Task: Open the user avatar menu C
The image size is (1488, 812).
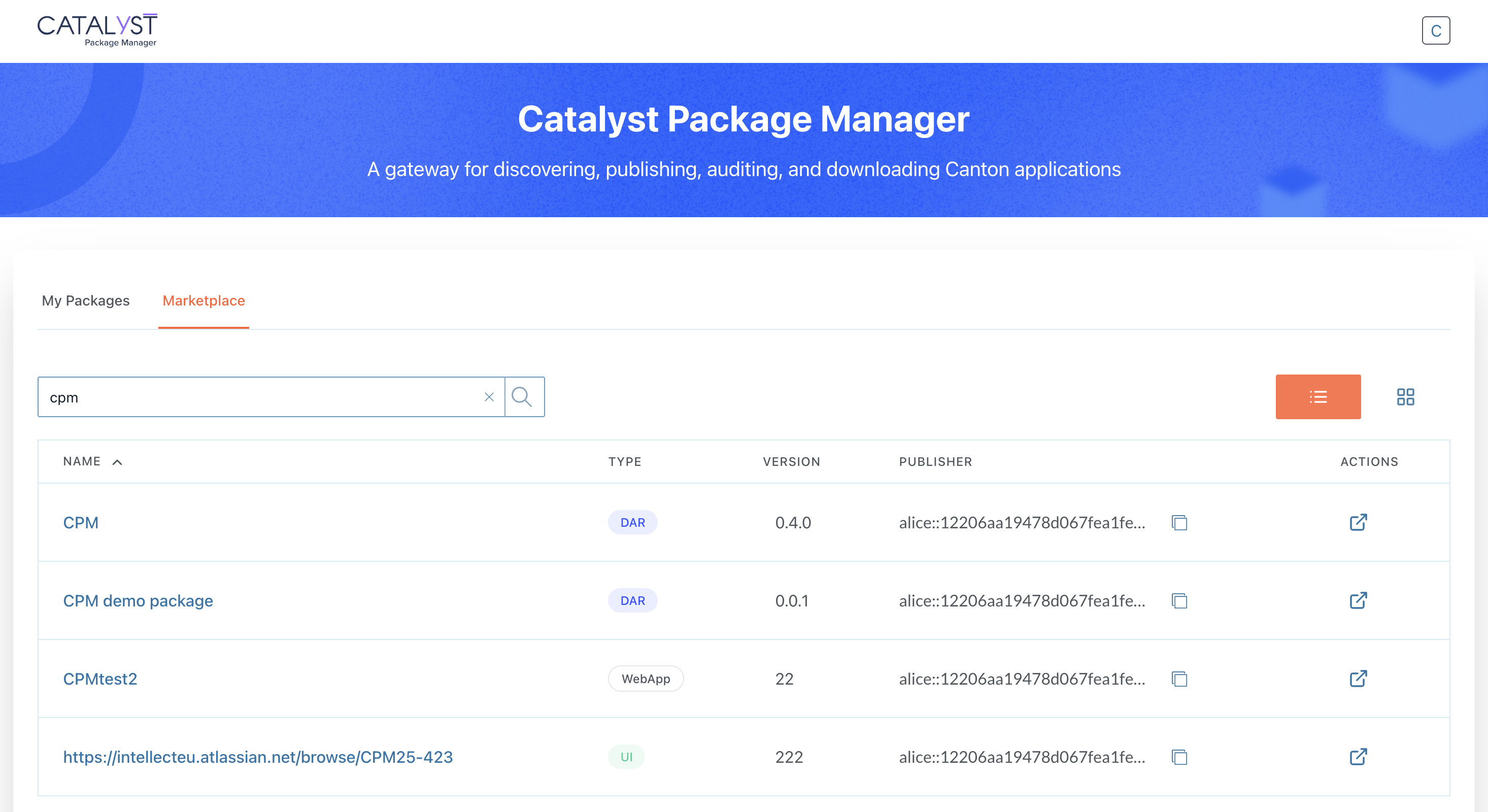Action: (x=1435, y=30)
